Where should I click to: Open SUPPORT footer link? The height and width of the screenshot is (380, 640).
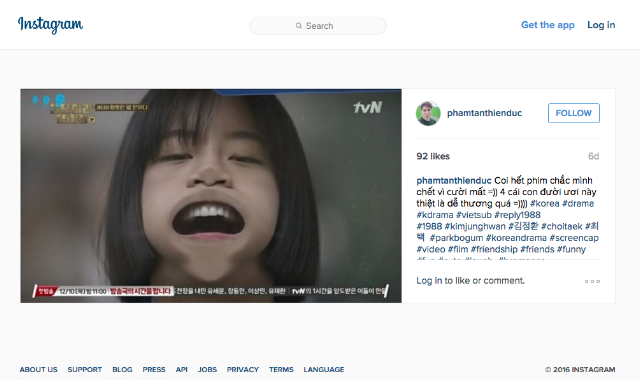coord(84,369)
